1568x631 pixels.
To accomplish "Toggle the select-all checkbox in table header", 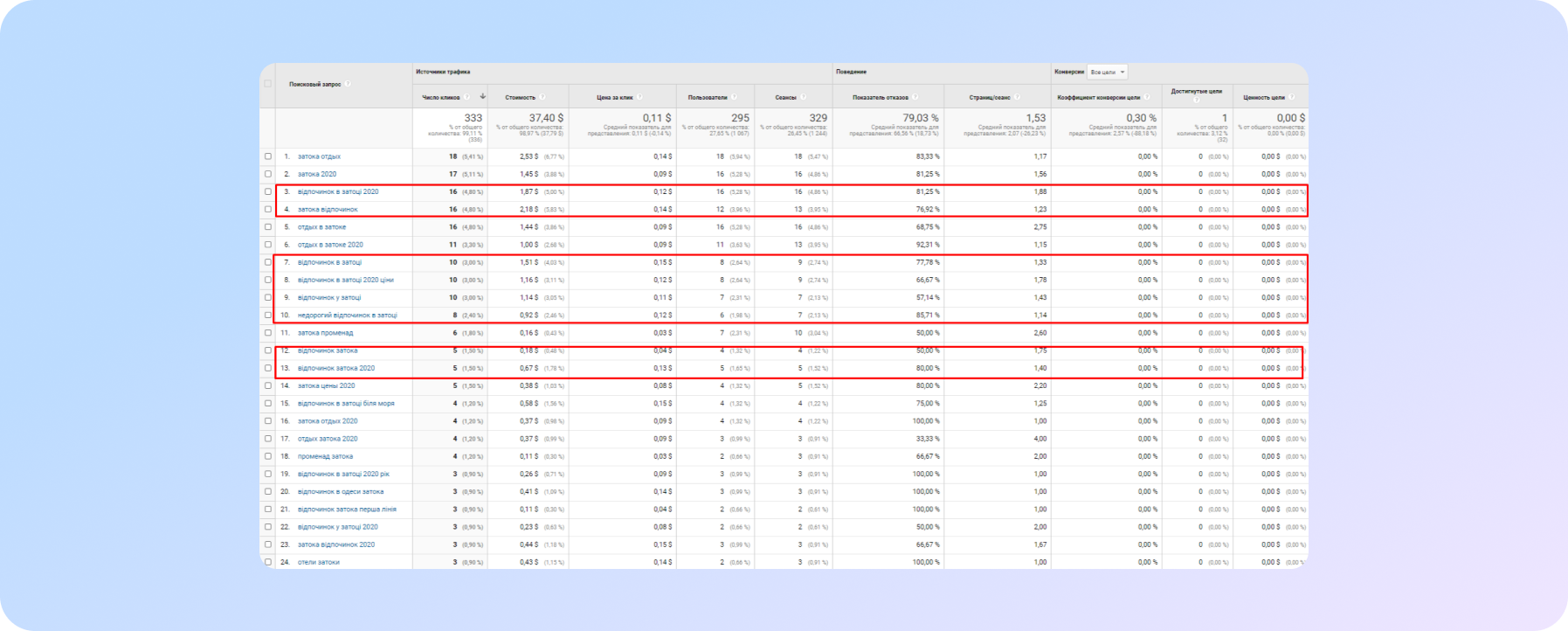I will click(x=267, y=84).
